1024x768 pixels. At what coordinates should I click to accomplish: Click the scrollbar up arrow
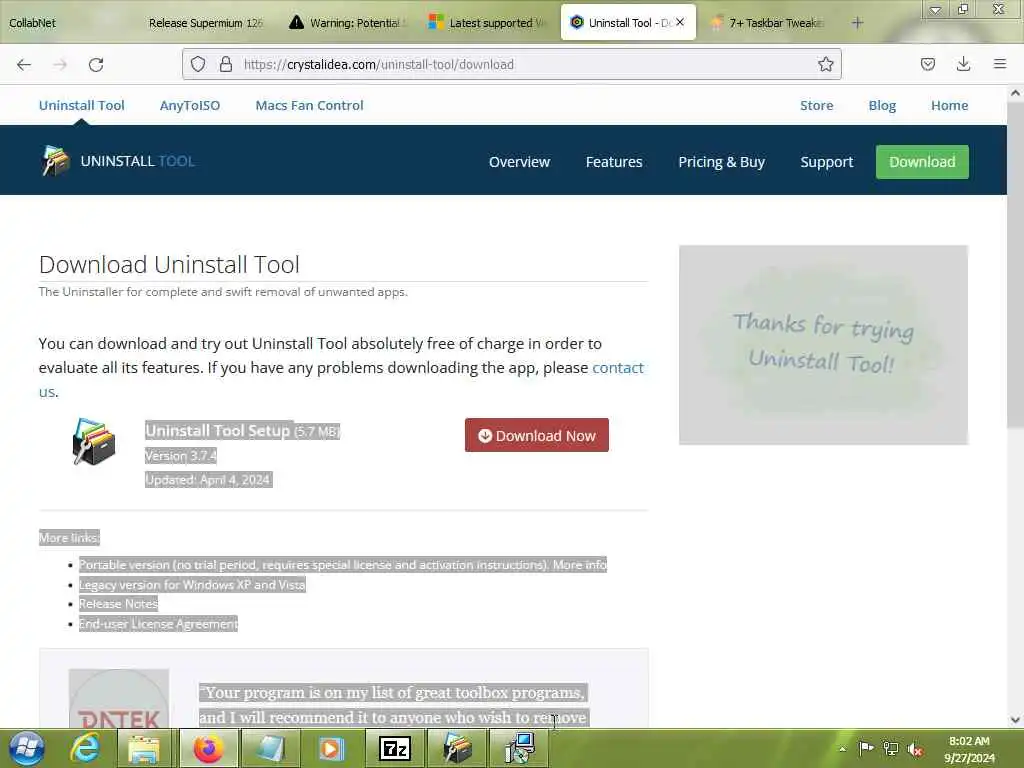coord(1015,93)
